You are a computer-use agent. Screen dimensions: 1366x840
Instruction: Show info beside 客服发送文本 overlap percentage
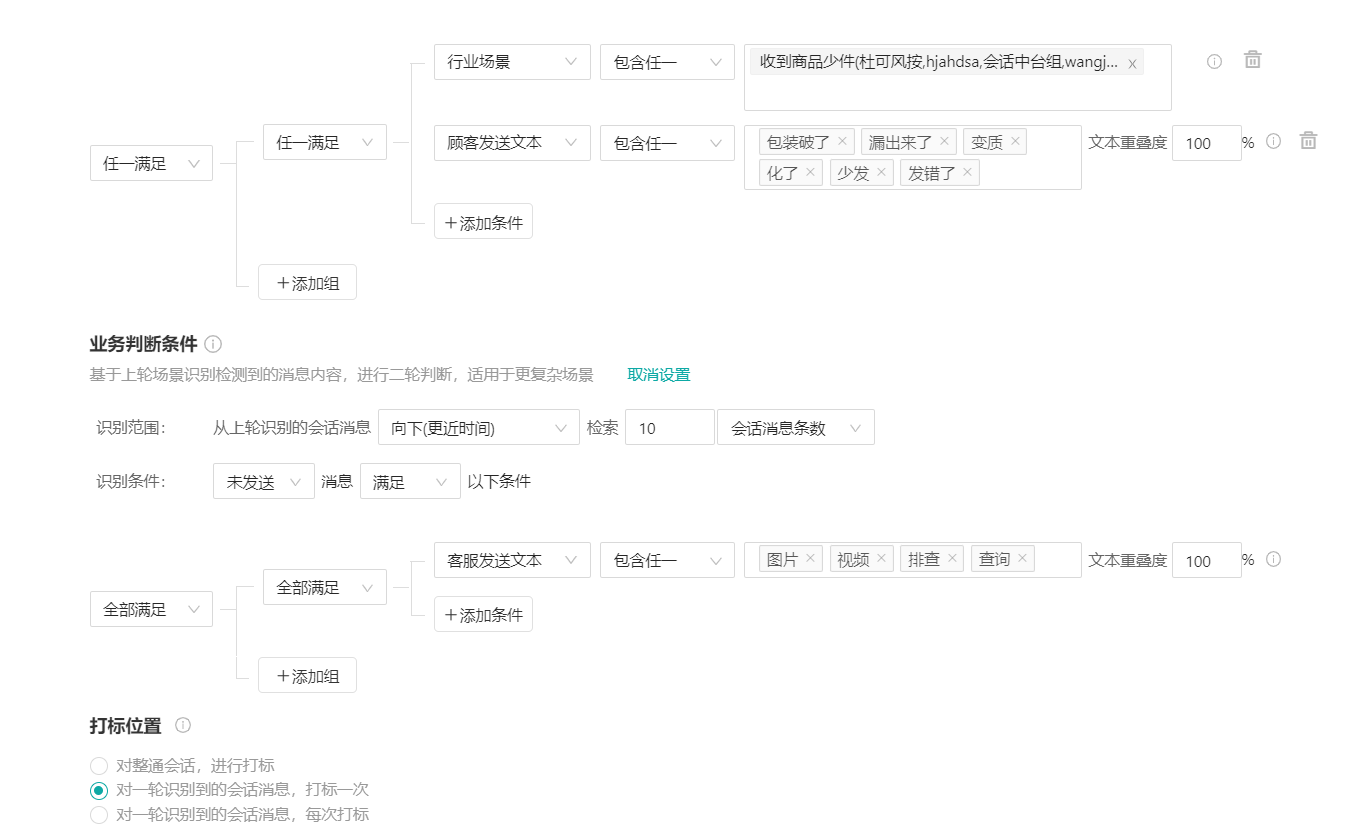click(x=1273, y=559)
